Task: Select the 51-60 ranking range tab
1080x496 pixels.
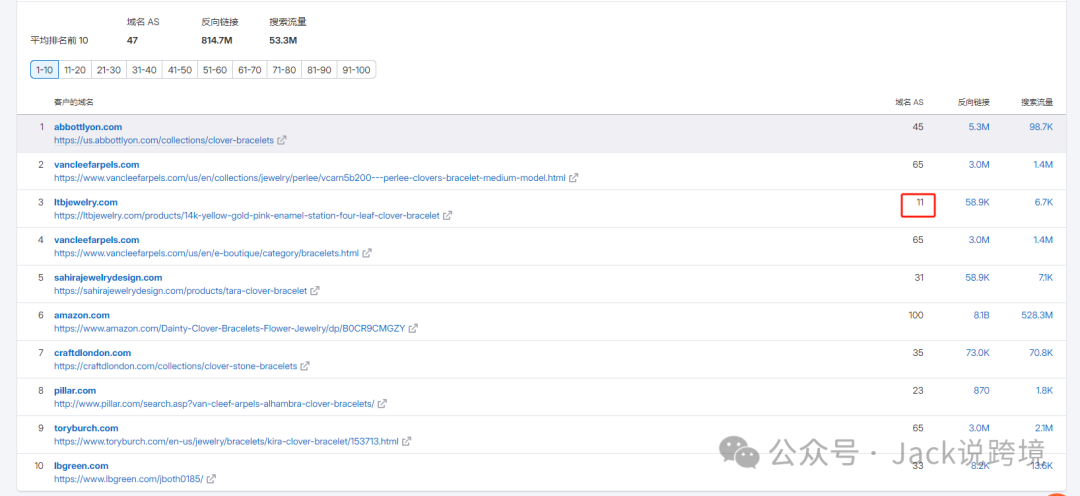Action: (214, 70)
